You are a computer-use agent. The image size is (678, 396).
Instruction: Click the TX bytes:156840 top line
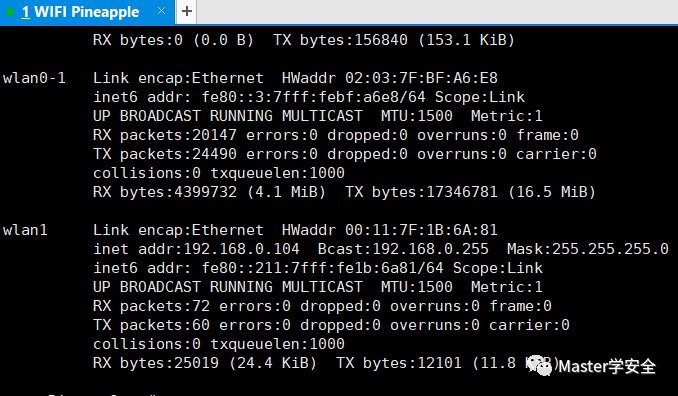340,40
